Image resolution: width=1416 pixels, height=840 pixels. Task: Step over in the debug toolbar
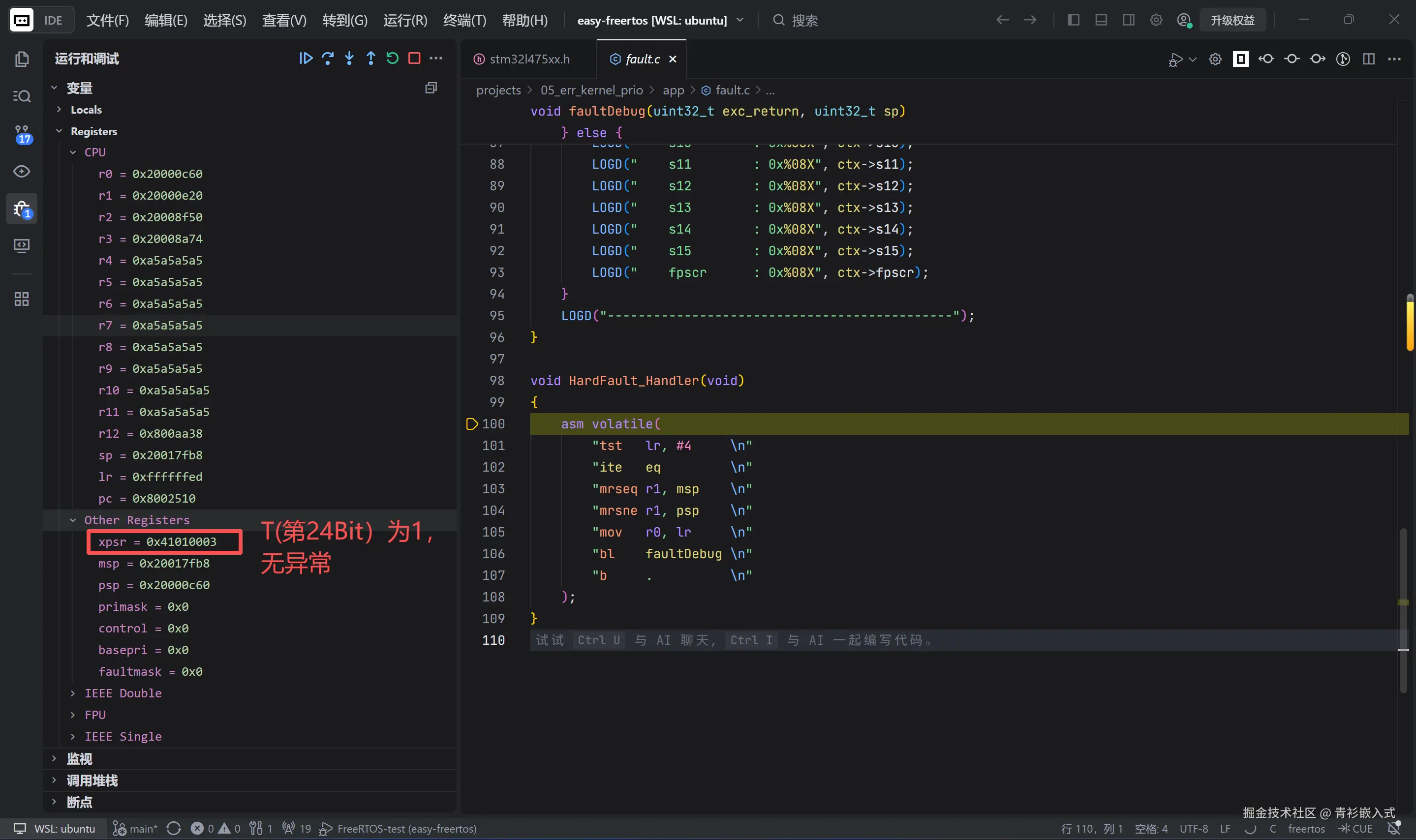tap(327, 58)
